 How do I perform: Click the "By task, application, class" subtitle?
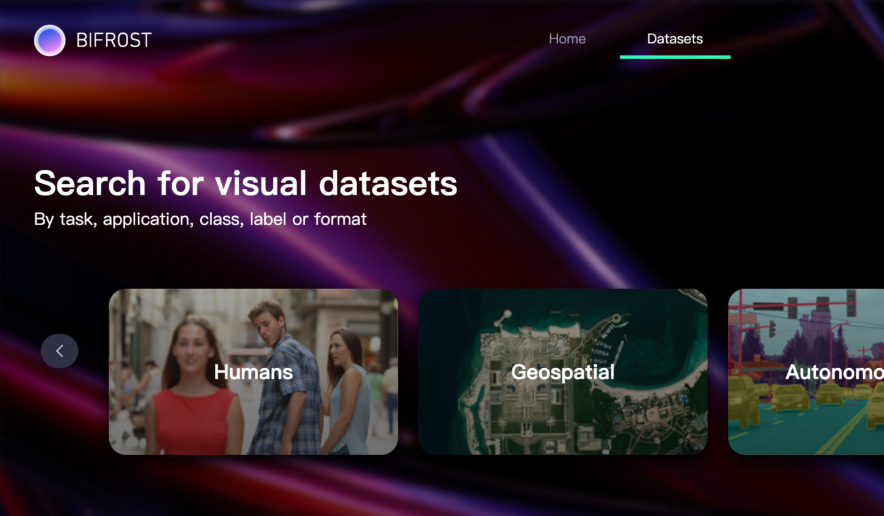point(200,219)
